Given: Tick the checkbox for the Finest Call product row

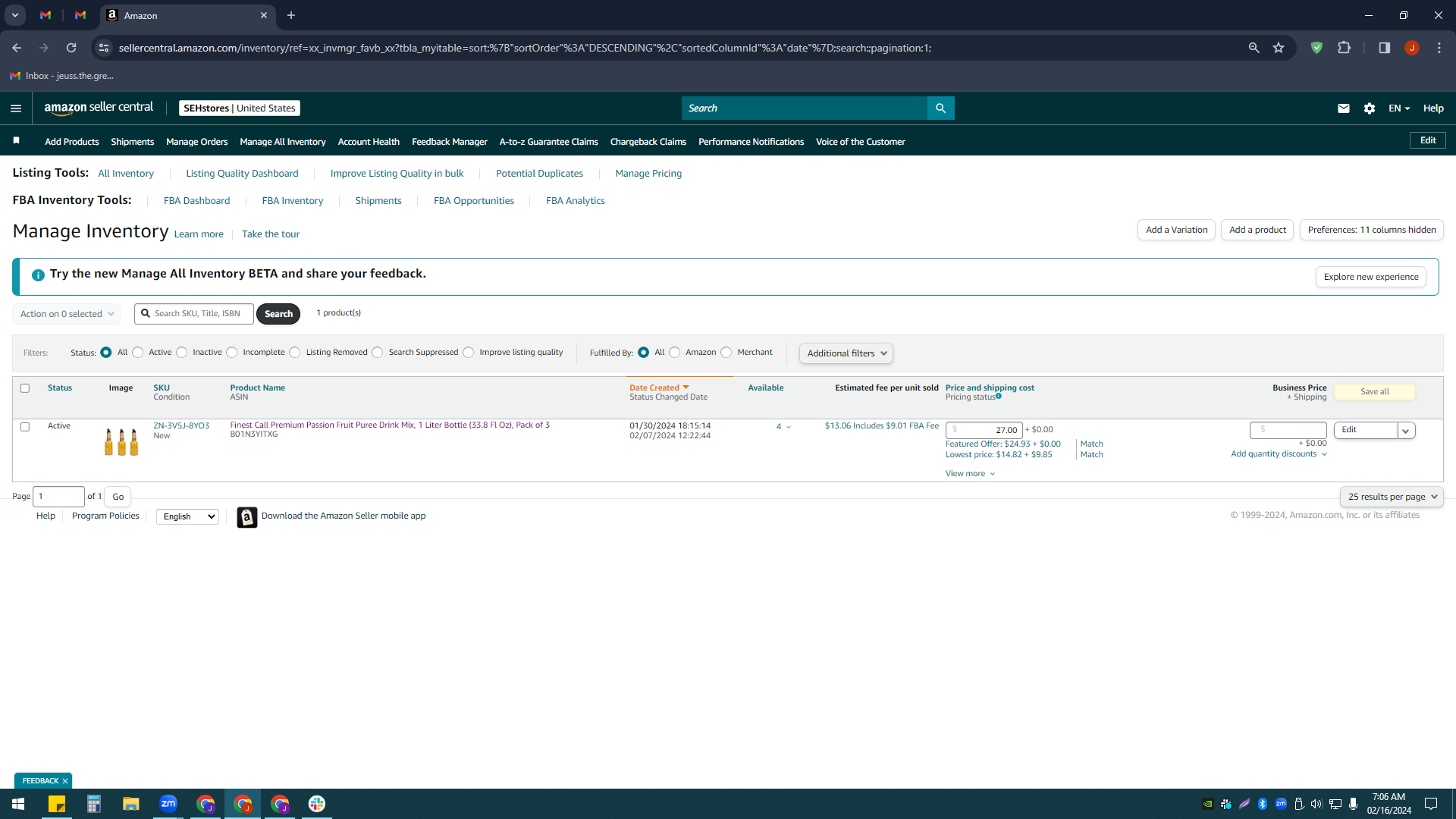Looking at the screenshot, I should tap(25, 427).
